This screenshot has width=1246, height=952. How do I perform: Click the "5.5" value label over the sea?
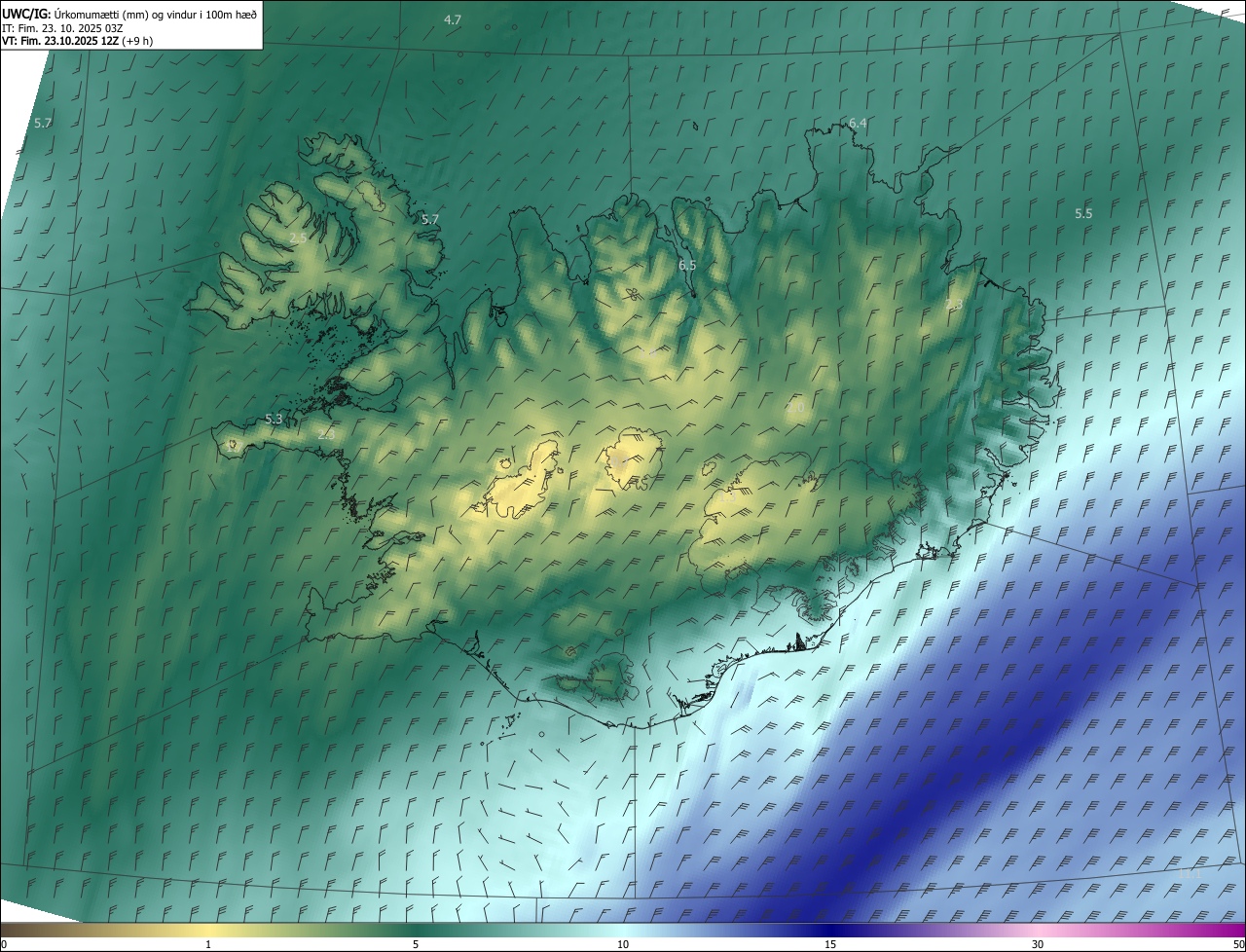[1083, 213]
